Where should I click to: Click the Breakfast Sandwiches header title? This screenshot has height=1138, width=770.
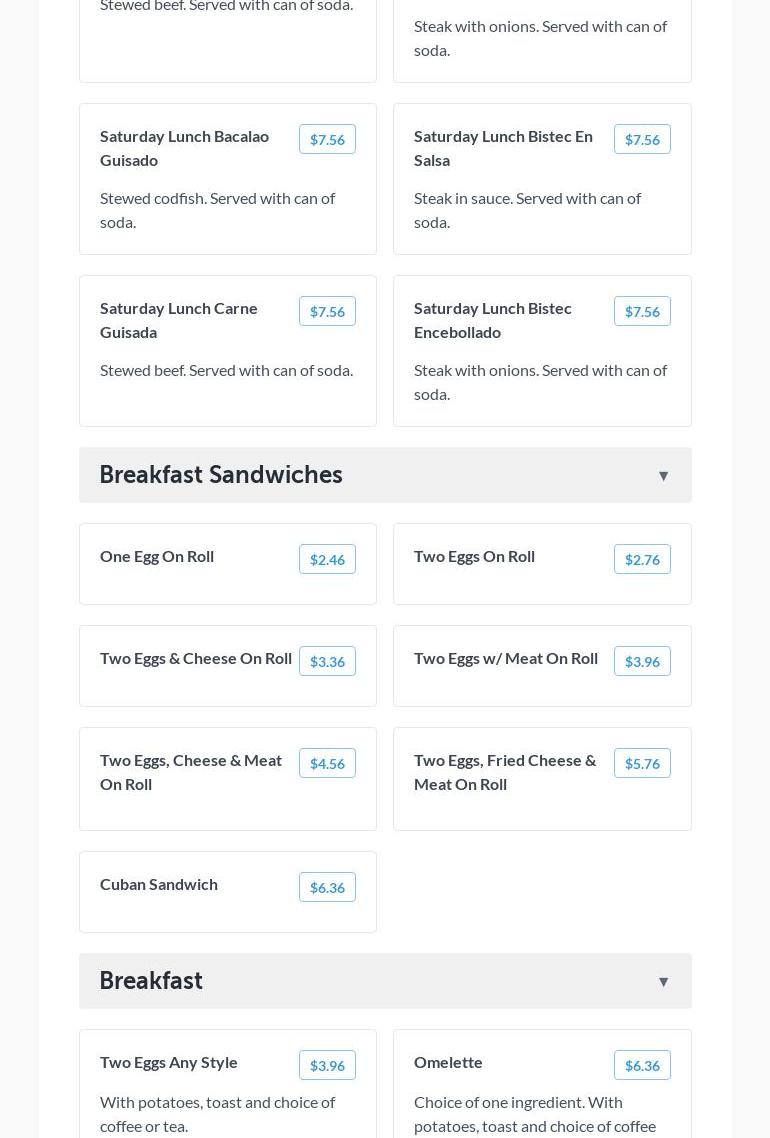pyautogui.click(x=221, y=475)
